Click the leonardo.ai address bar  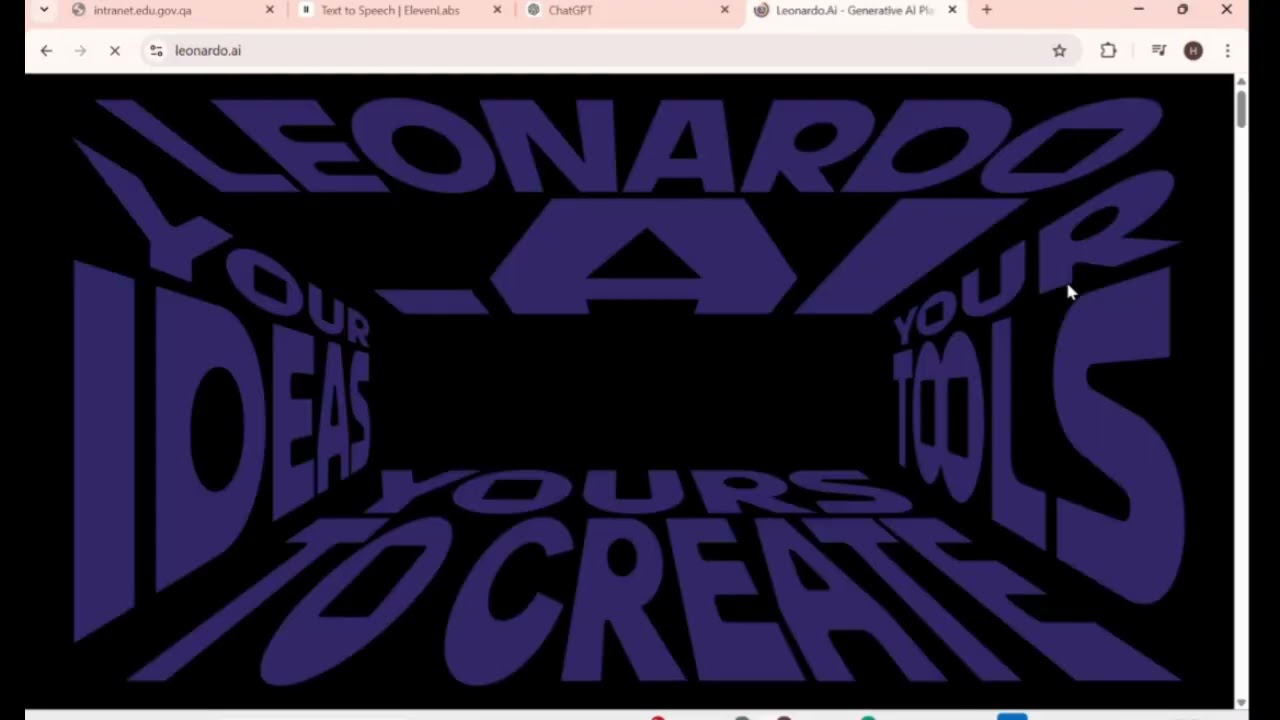[x=610, y=50]
